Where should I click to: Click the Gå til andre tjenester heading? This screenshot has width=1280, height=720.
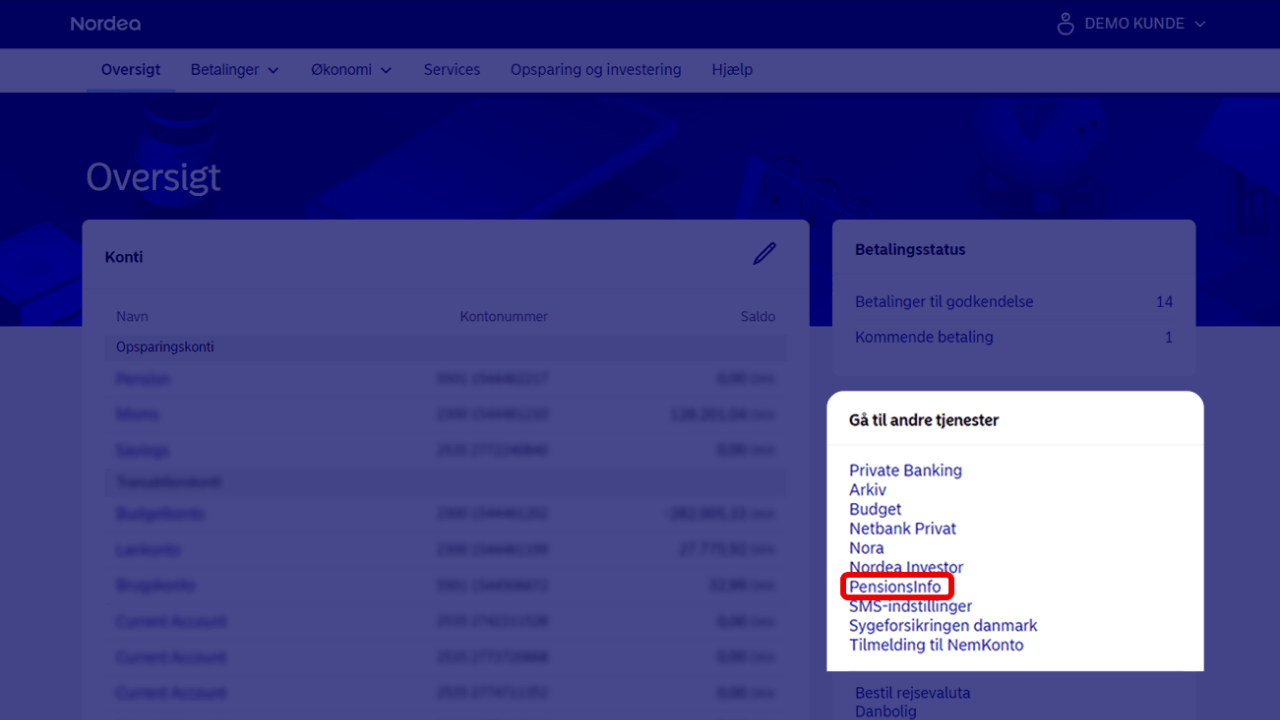(x=924, y=421)
